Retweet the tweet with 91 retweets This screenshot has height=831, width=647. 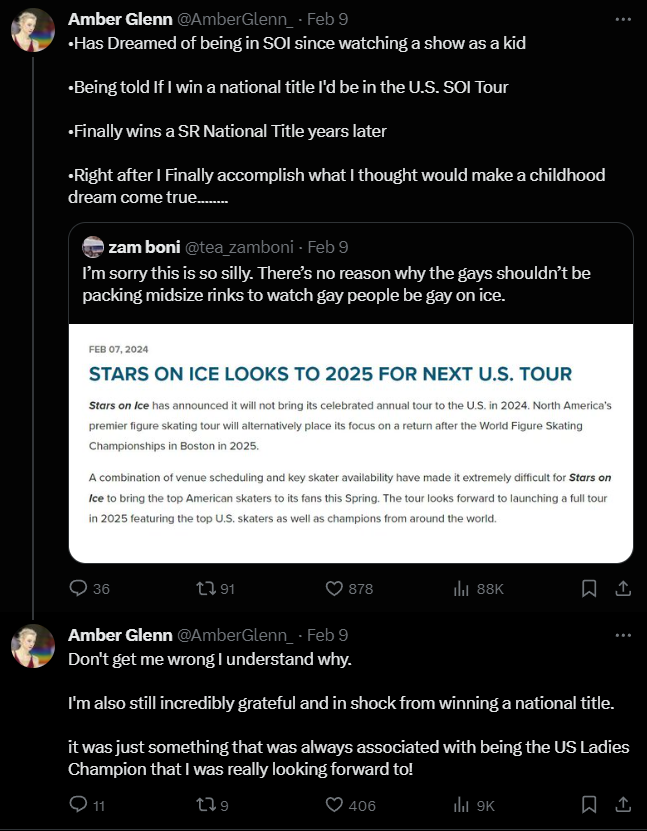206,589
